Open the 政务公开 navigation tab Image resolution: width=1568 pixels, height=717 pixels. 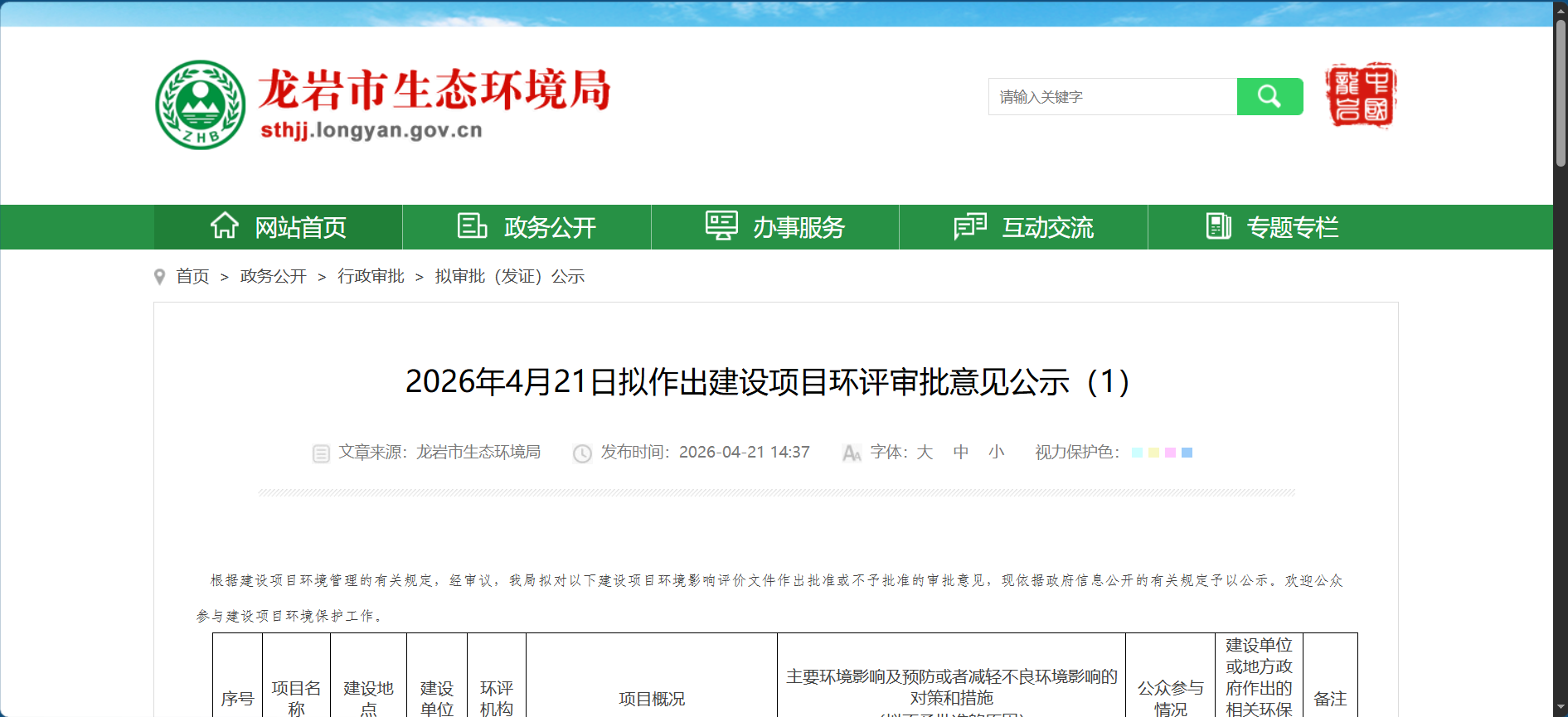click(x=527, y=227)
